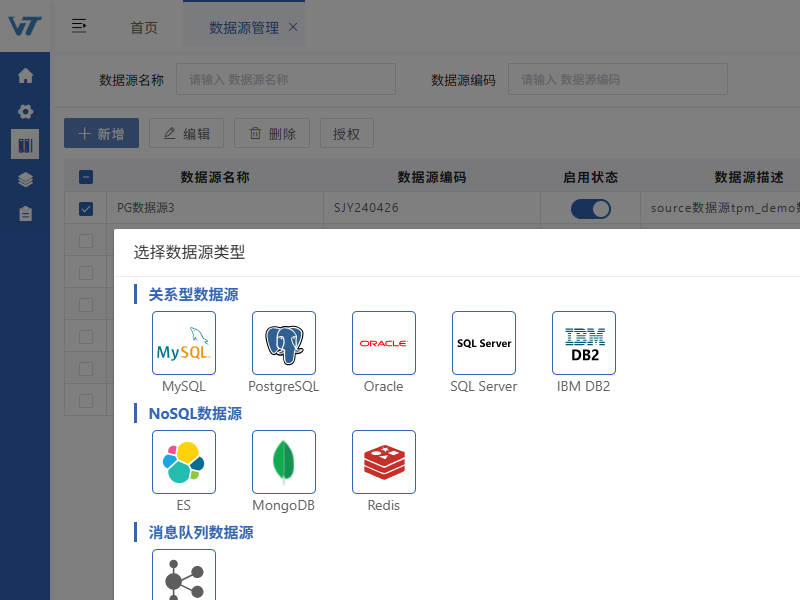Uncheck the PG数据源3 row checkbox

[86, 209]
